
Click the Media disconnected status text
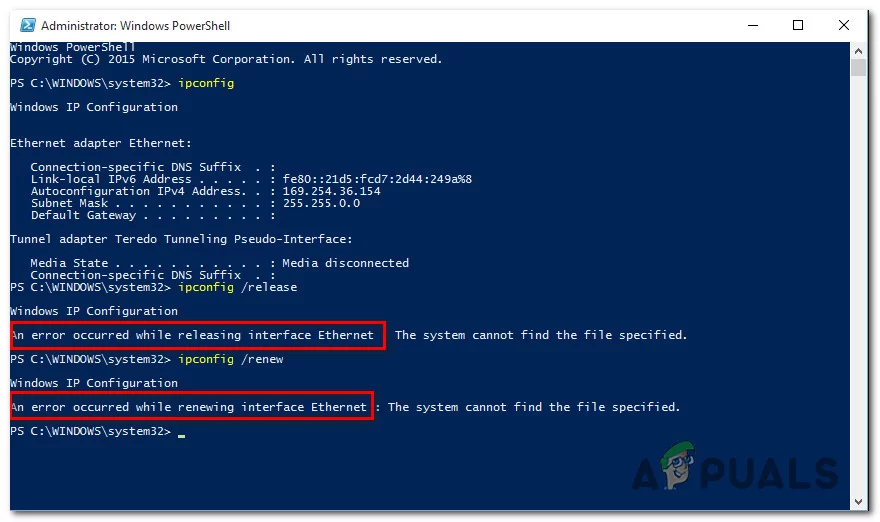(x=345, y=263)
